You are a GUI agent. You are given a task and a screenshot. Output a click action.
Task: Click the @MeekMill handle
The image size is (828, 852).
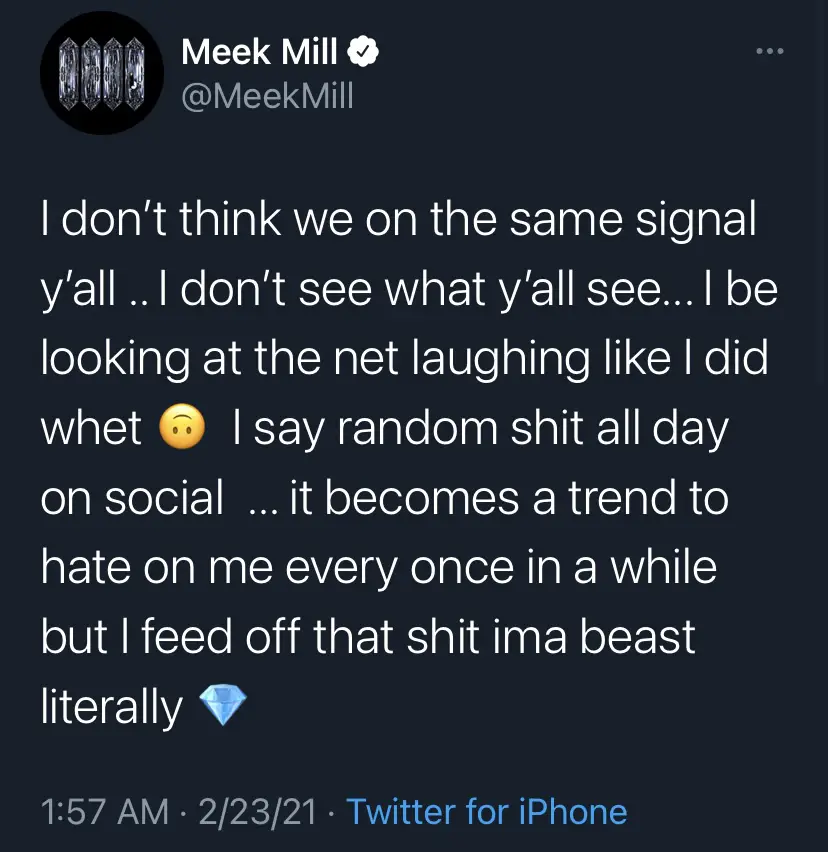click(x=267, y=97)
